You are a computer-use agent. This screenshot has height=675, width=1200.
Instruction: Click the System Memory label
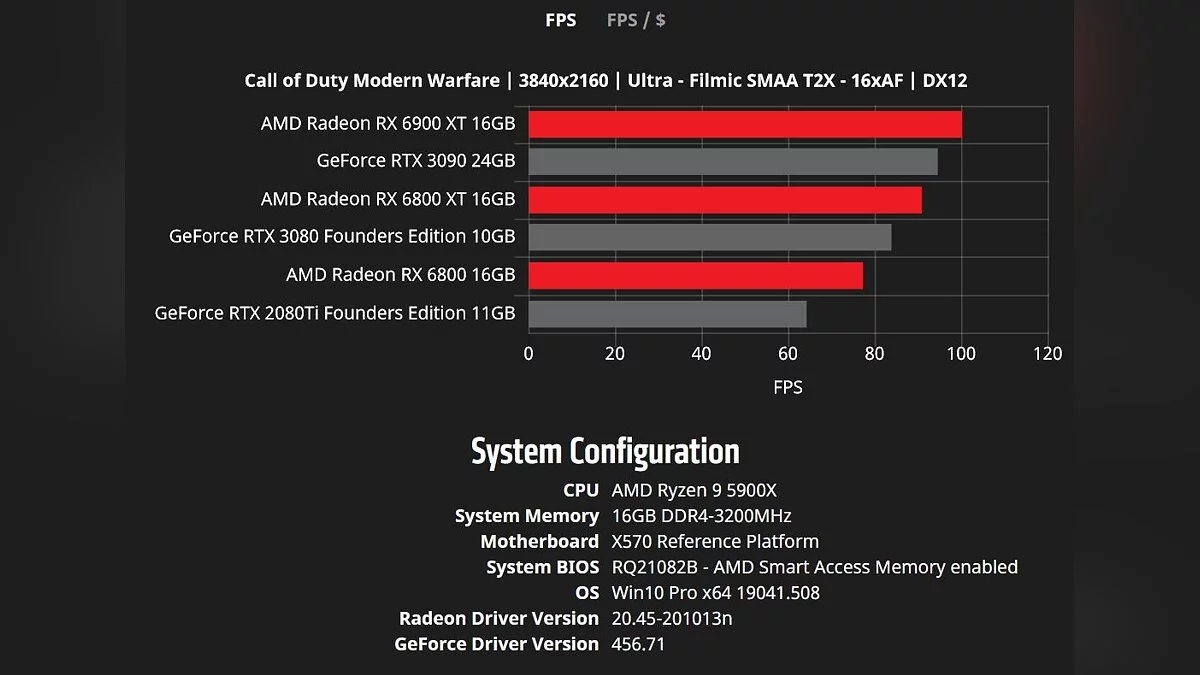pyautogui.click(x=527, y=516)
